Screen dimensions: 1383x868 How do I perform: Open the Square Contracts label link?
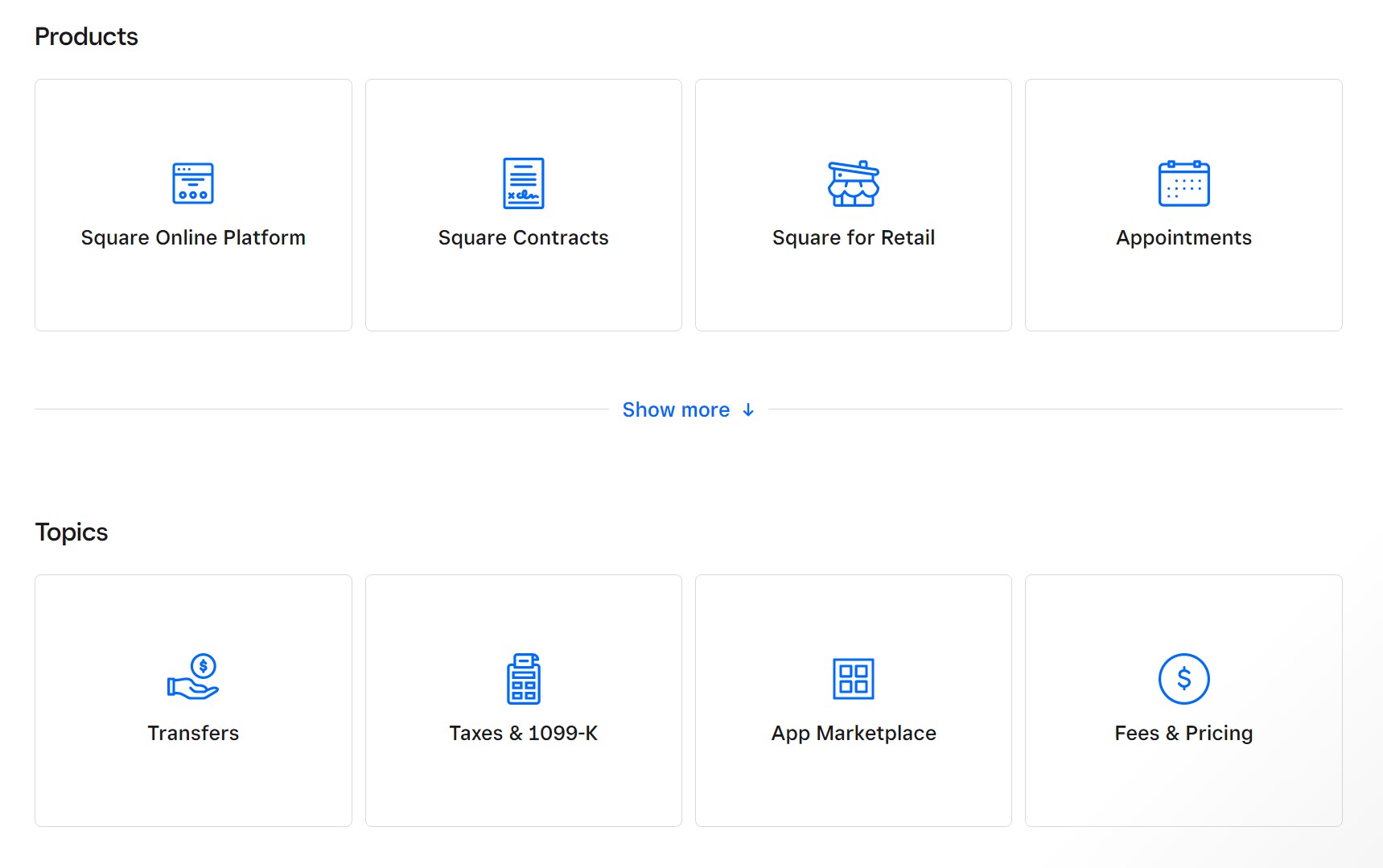[523, 238]
